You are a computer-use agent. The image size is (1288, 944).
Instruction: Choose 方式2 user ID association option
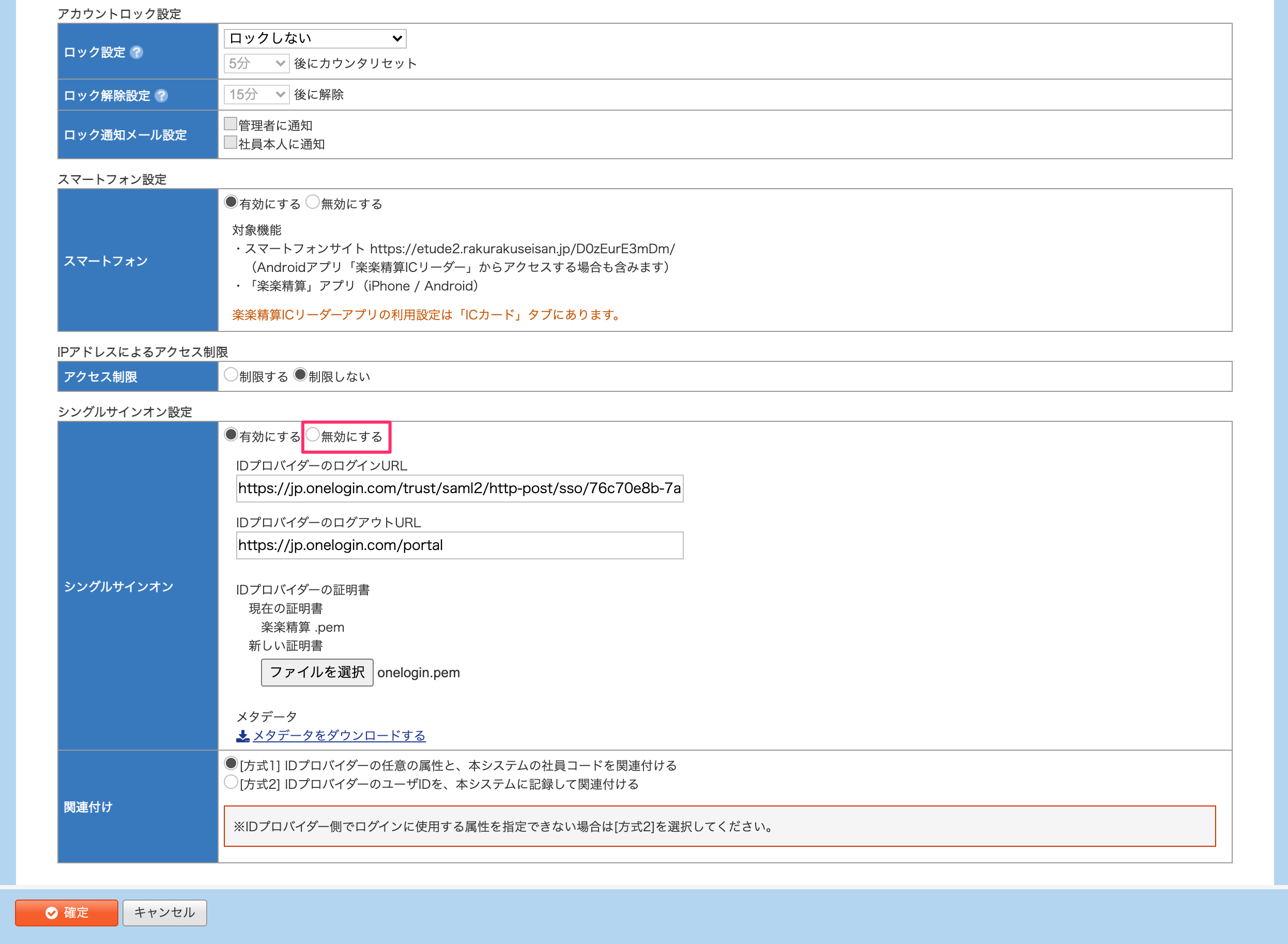coord(231,782)
